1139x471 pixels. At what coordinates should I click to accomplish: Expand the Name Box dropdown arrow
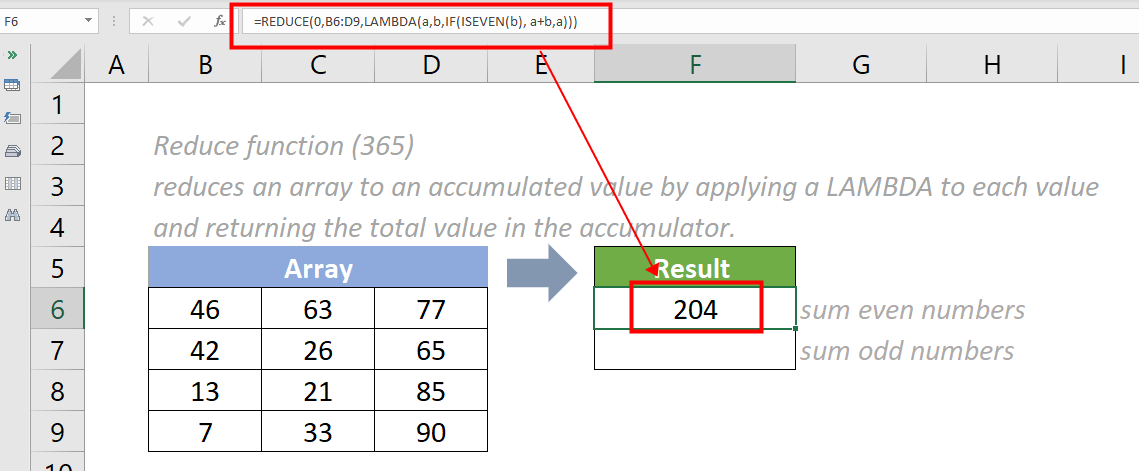(x=90, y=20)
